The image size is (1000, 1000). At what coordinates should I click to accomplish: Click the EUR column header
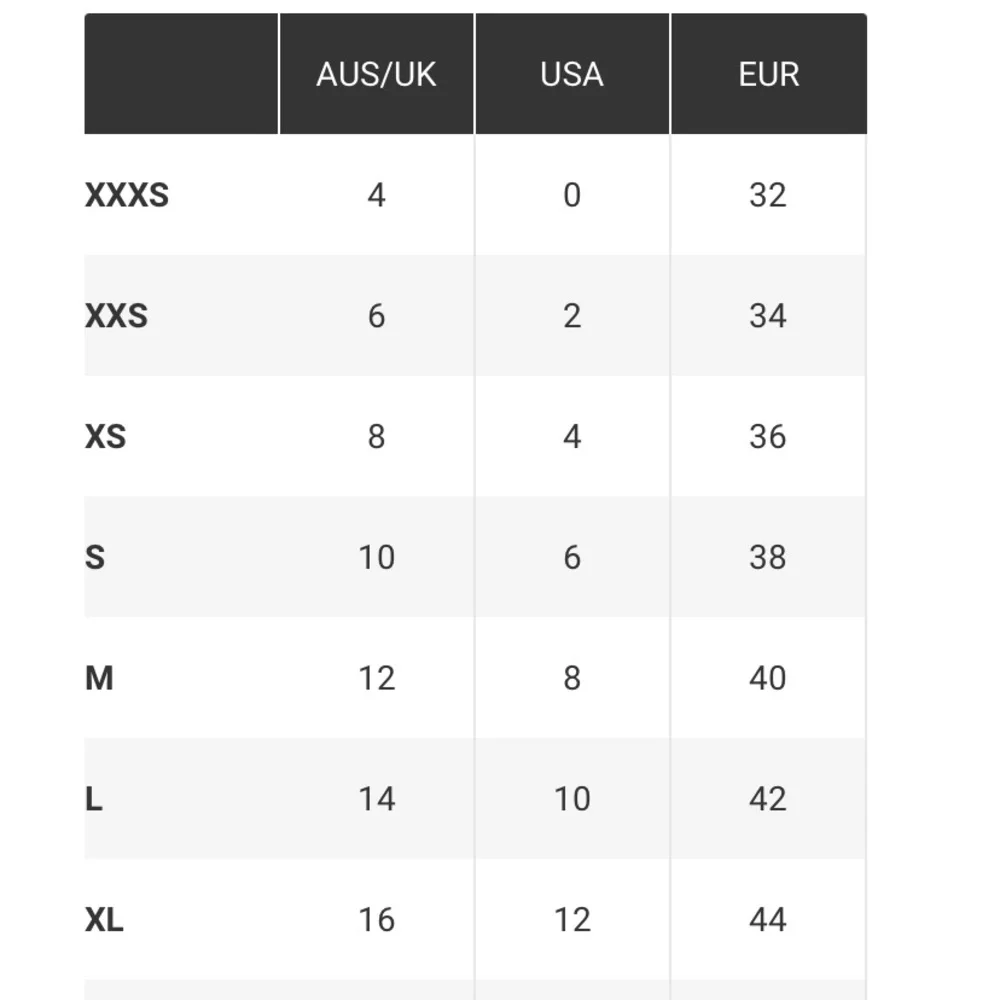[768, 75]
